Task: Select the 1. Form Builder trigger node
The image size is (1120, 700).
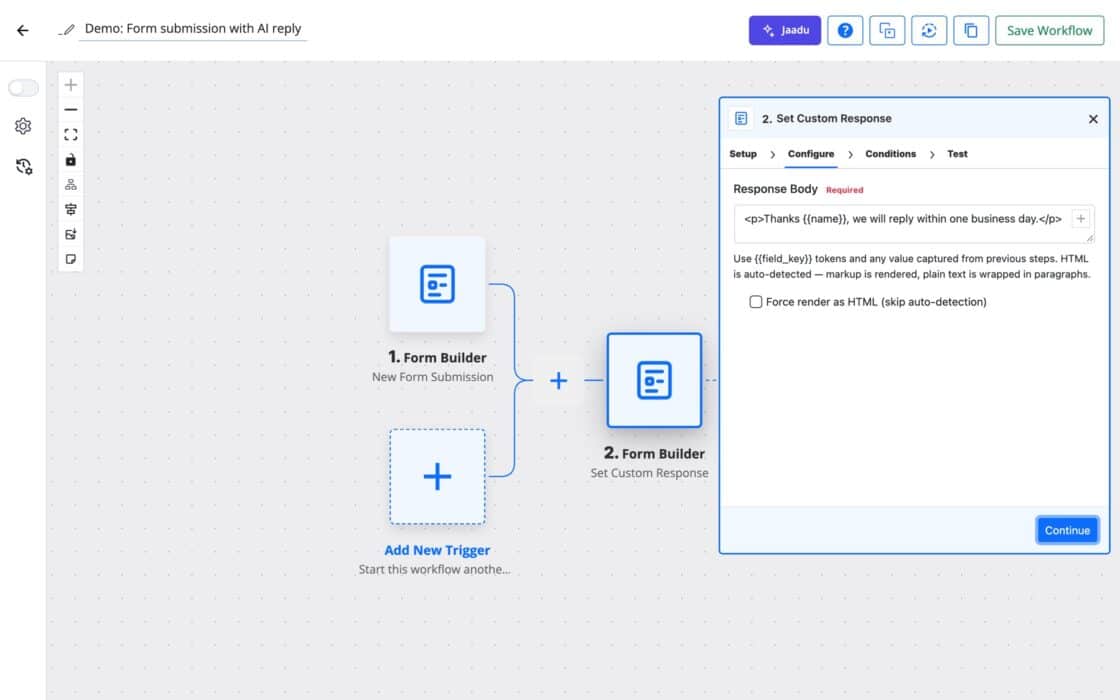Action: click(437, 284)
